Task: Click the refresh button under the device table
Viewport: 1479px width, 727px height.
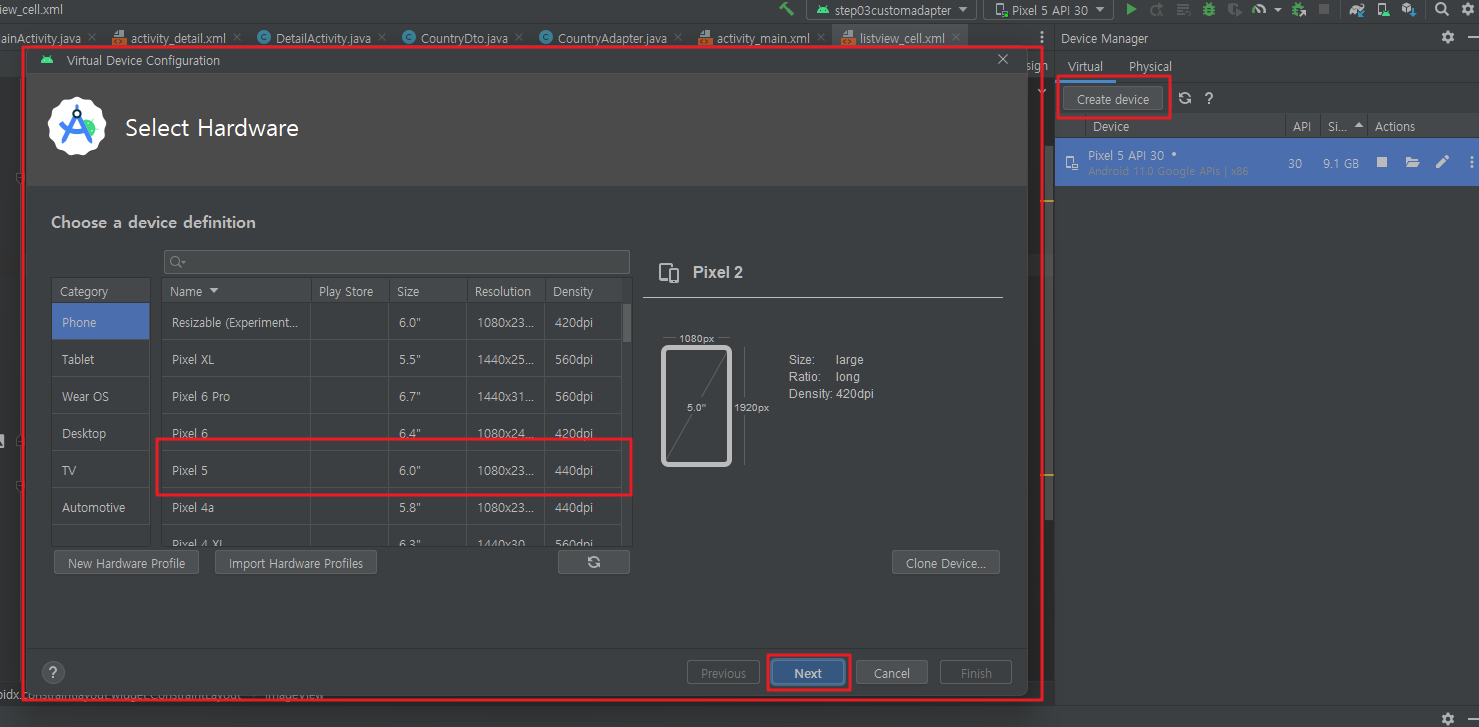Action: (x=594, y=562)
